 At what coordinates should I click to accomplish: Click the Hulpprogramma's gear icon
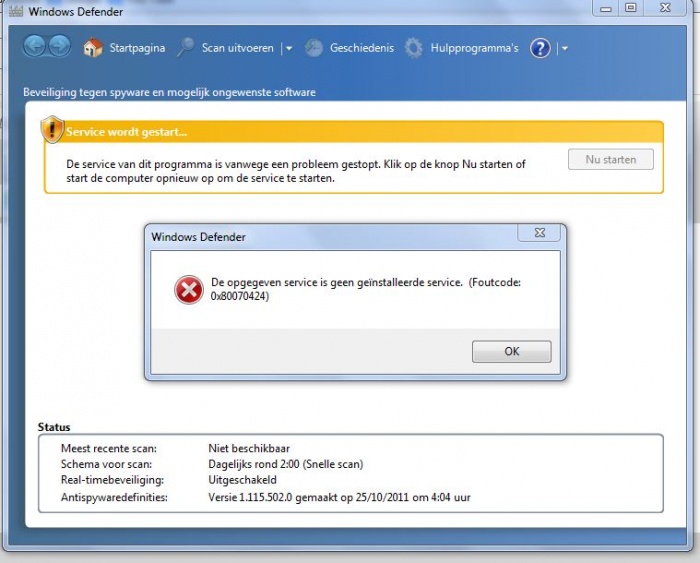pos(413,48)
